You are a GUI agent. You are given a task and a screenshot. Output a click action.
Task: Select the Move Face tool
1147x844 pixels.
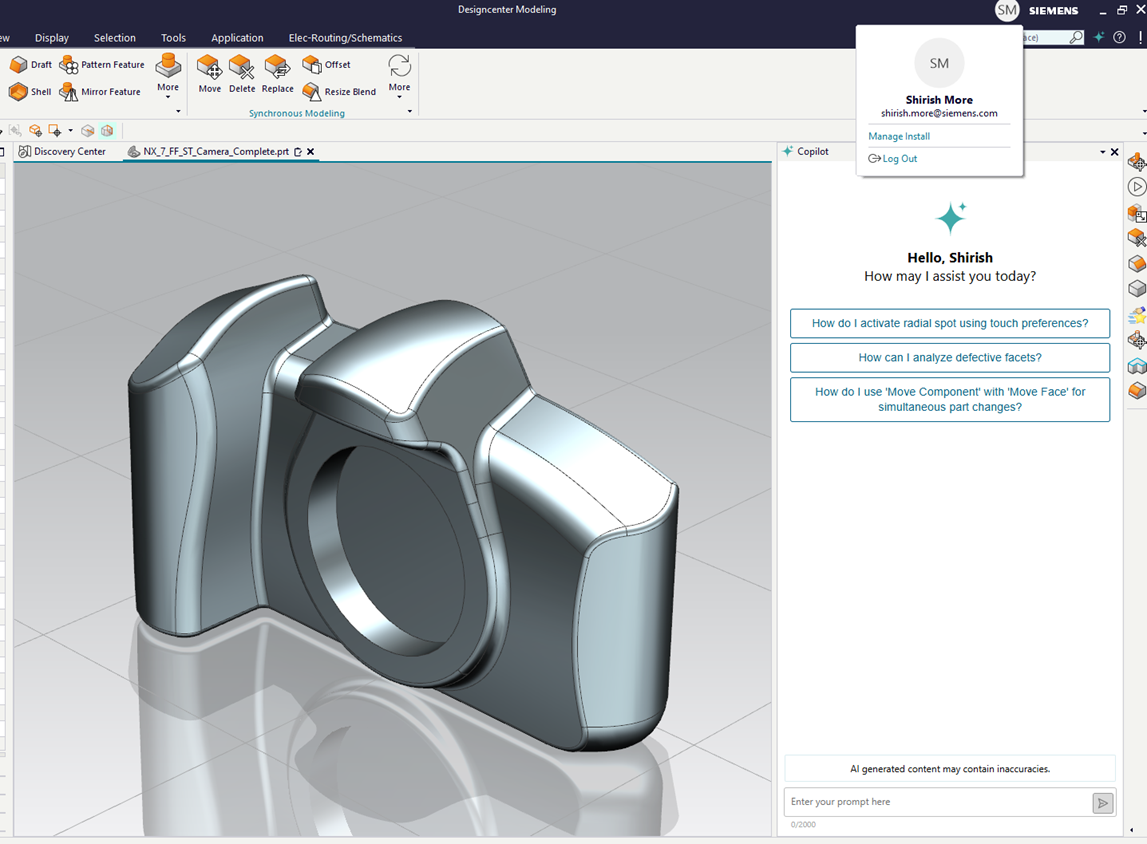point(209,74)
